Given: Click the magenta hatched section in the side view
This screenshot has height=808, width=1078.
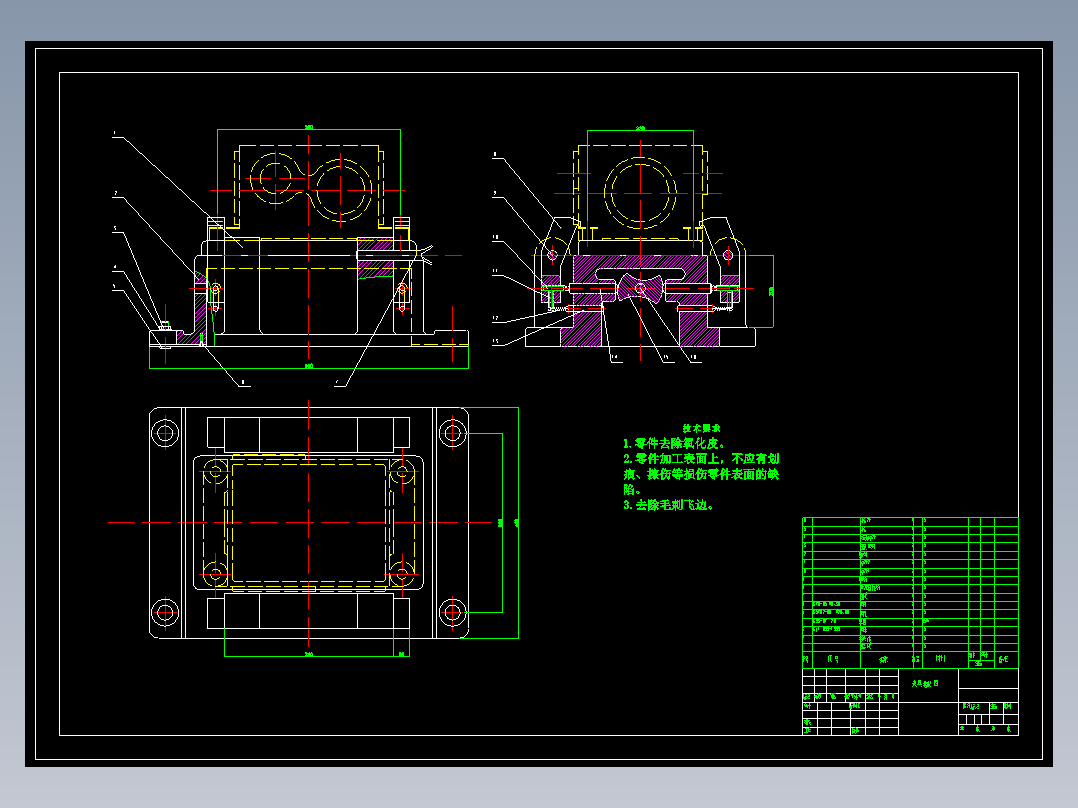Looking at the screenshot, I should pyautogui.click(x=640, y=301).
